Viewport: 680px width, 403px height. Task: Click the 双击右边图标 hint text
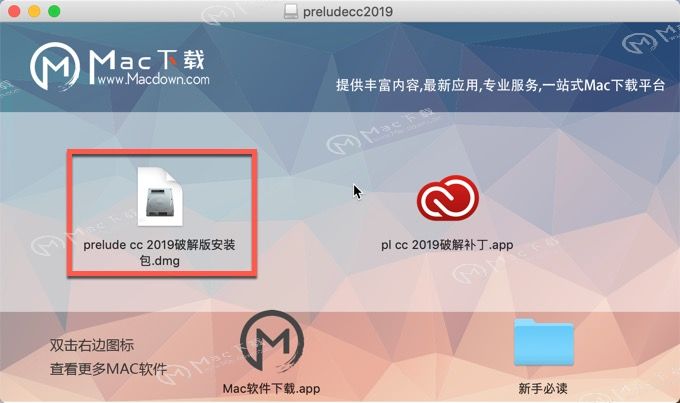92,345
